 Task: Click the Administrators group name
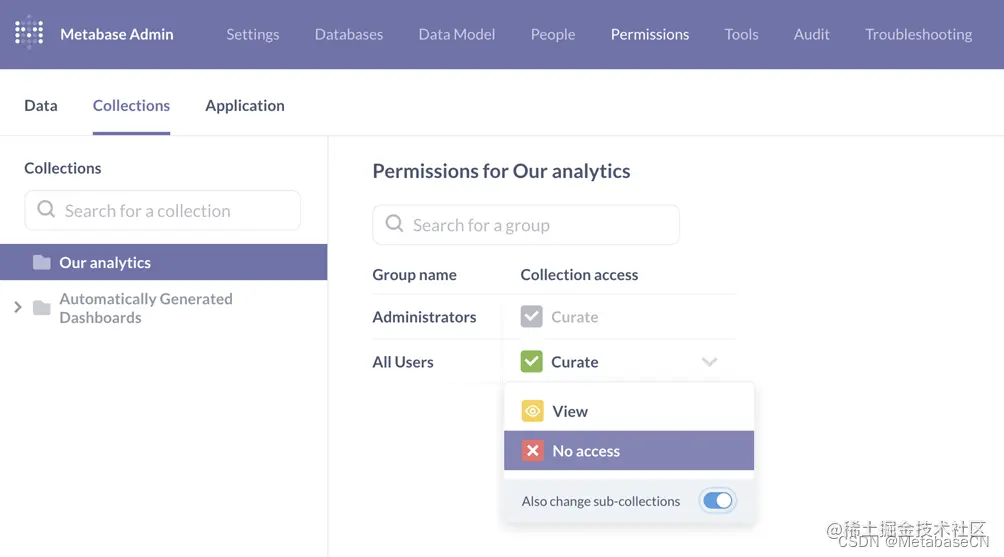pyautogui.click(x=424, y=317)
